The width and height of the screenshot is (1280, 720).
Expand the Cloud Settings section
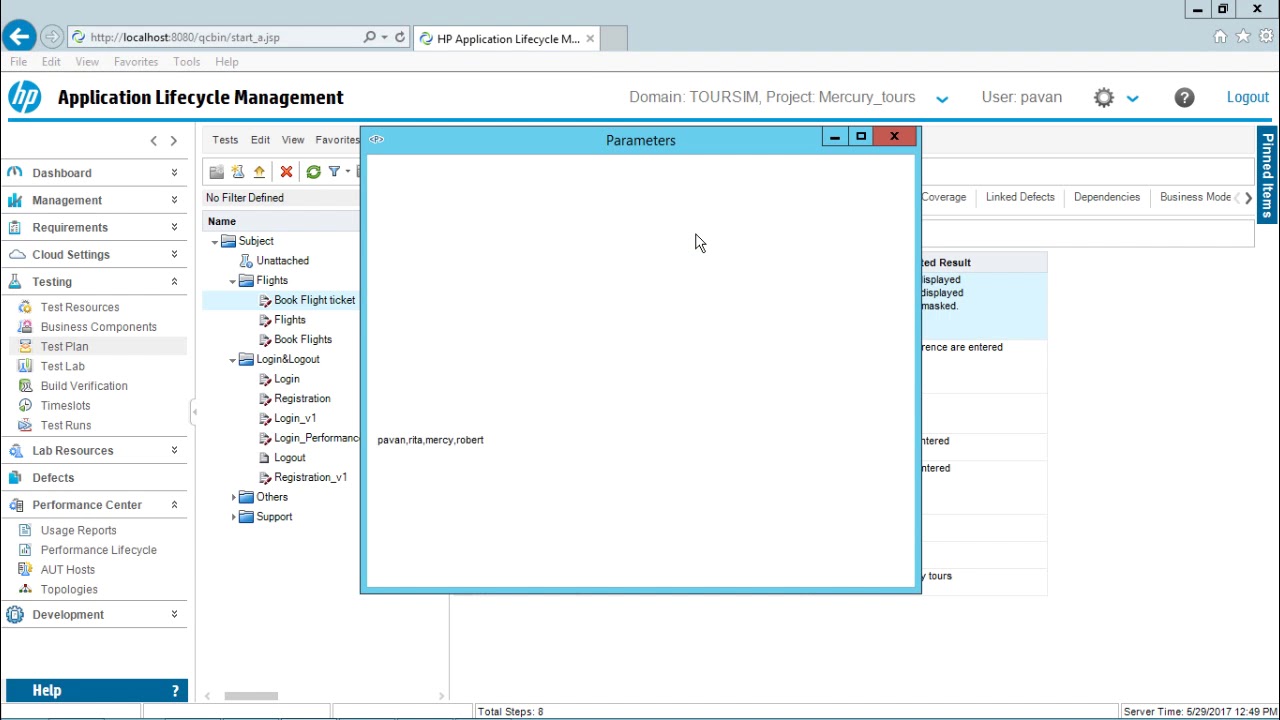(x=174, y=254)
